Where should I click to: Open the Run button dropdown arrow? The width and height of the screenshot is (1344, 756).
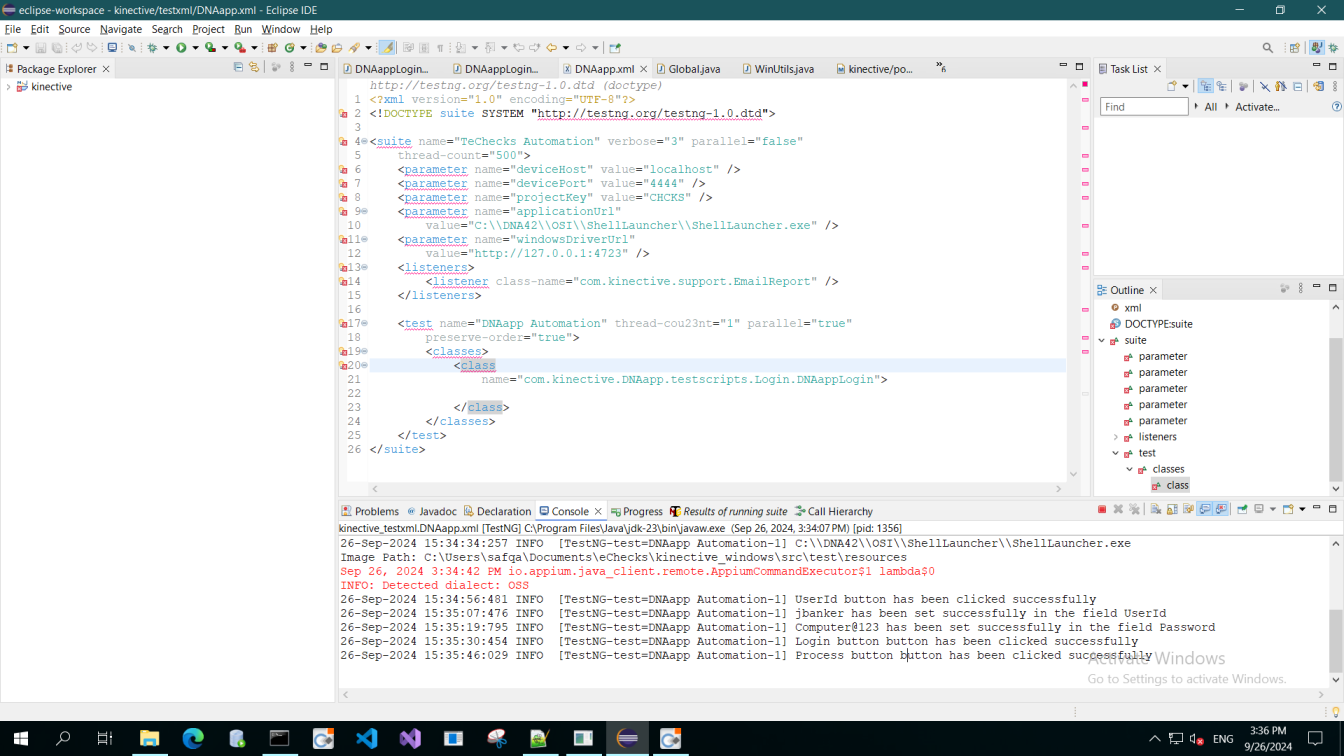point(194,48)
